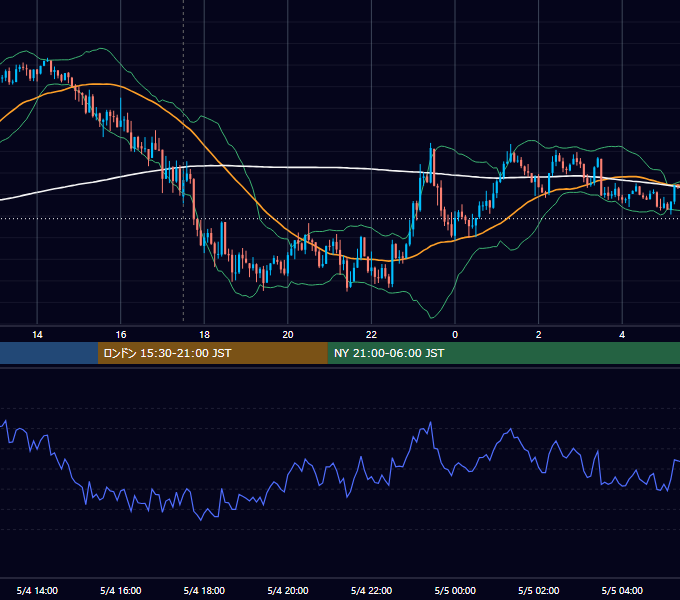Image resolution: width=680 pixels, height=600 pixels.
Task: Click the 5/5 04:00 label on oscillator axis
Action: click(x=622, y=590)
